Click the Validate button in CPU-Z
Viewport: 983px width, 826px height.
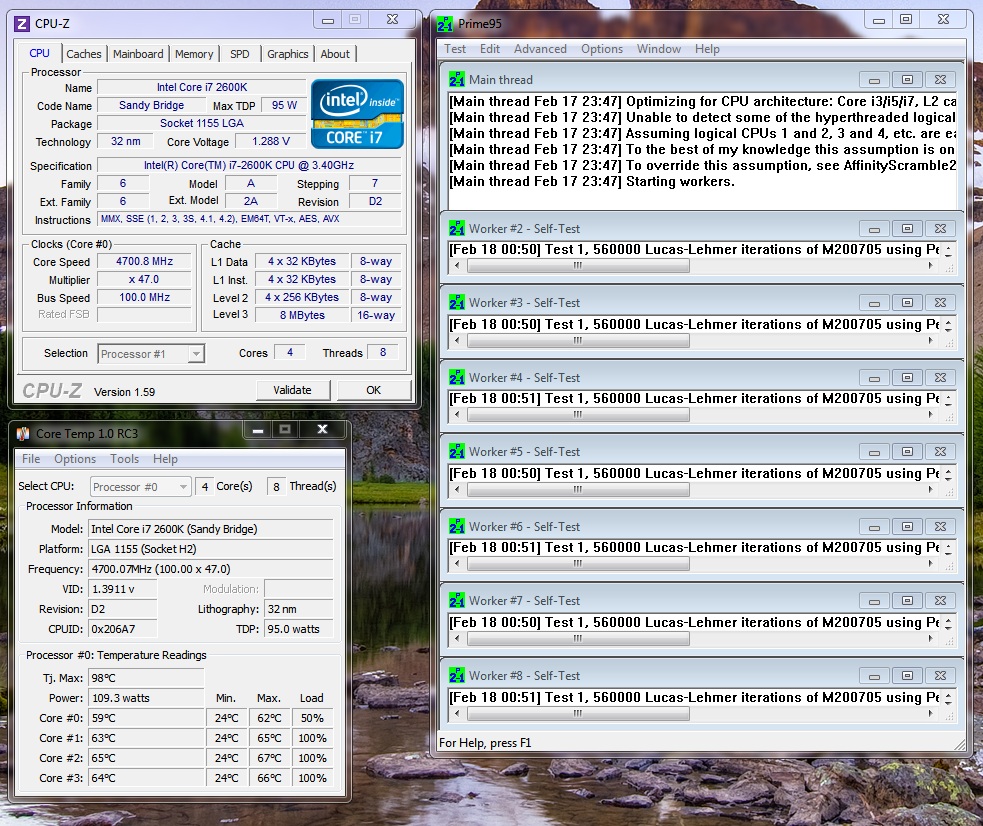point(292,390)
